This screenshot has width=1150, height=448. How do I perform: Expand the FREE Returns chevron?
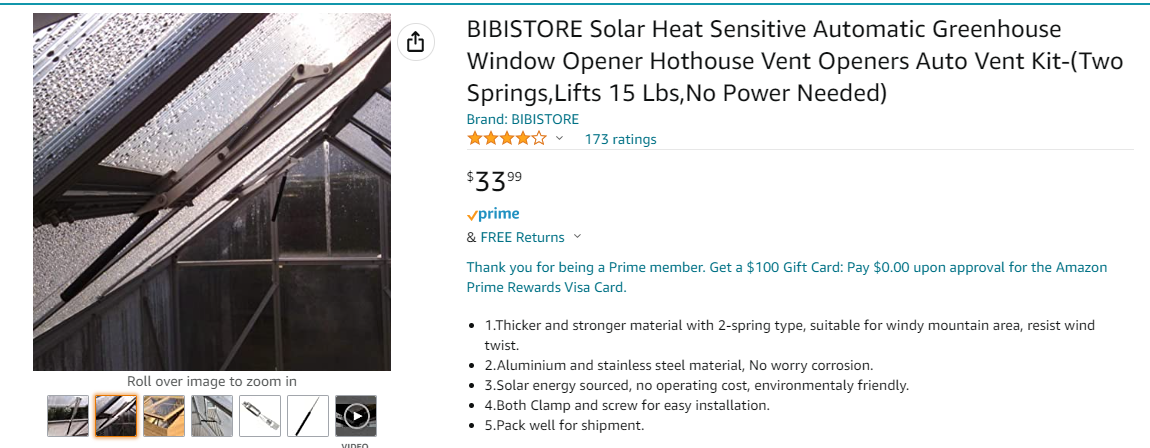point(577,238)
